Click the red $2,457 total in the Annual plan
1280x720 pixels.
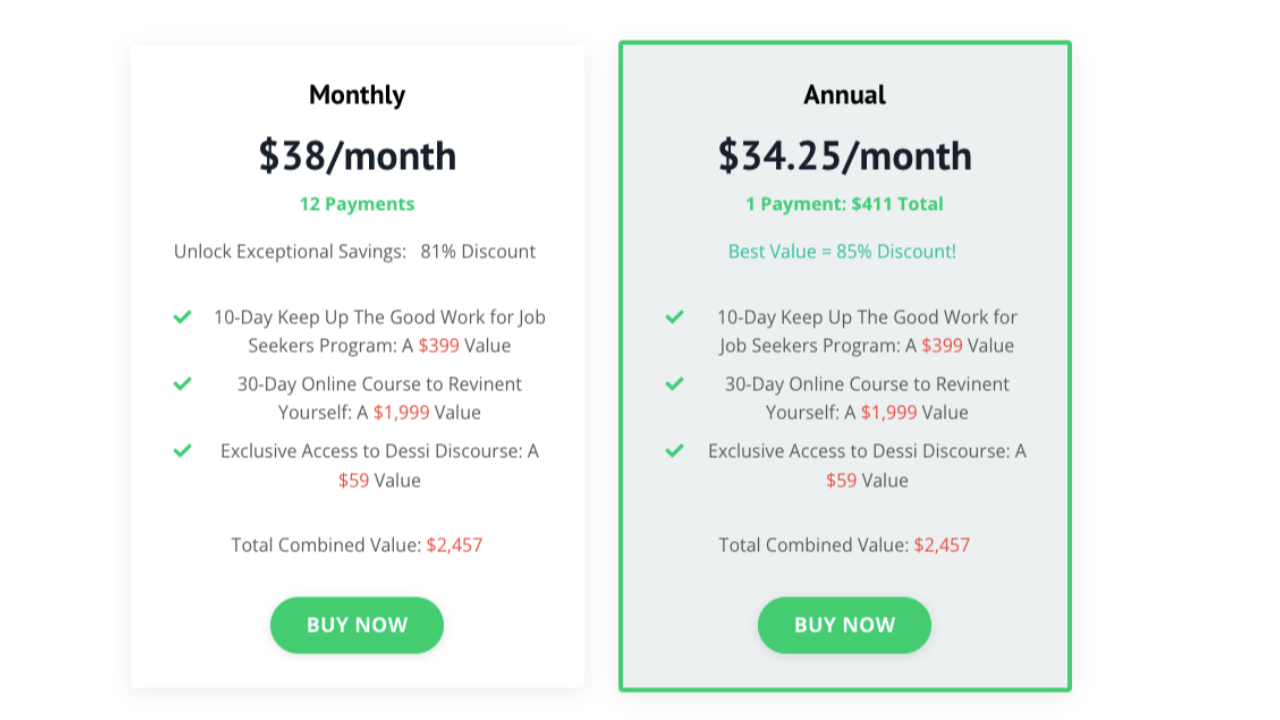[942, 545]
